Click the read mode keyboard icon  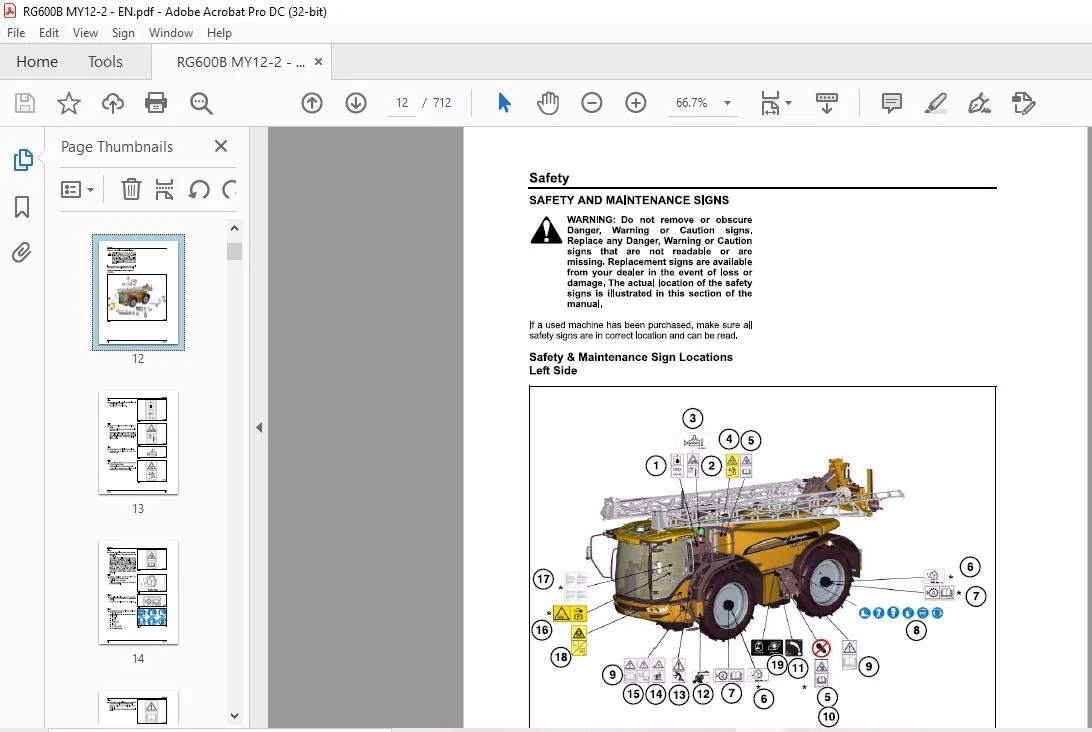click(827, 103)
